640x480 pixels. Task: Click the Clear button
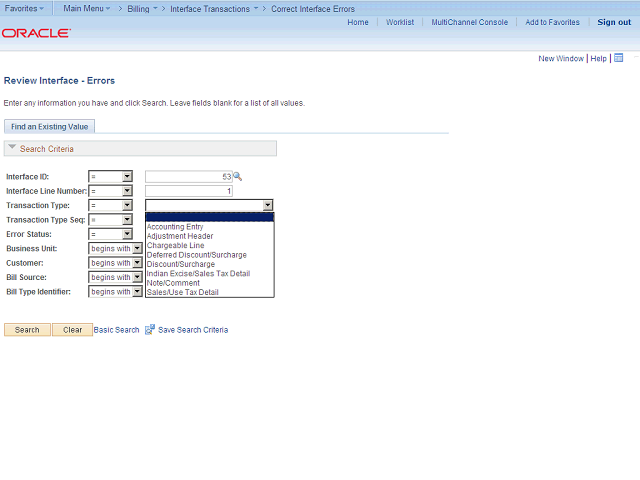coord(72,330)
